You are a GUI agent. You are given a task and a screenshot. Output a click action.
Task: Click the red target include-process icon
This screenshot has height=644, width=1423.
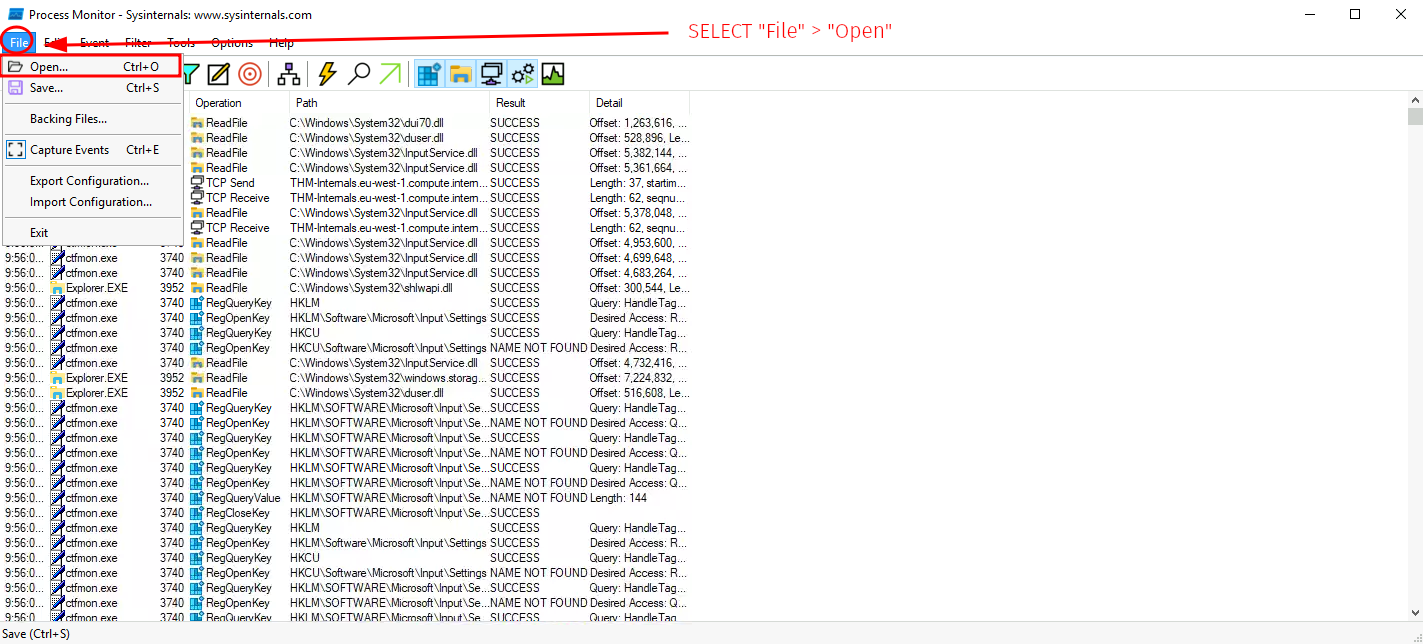click(249, 74)
